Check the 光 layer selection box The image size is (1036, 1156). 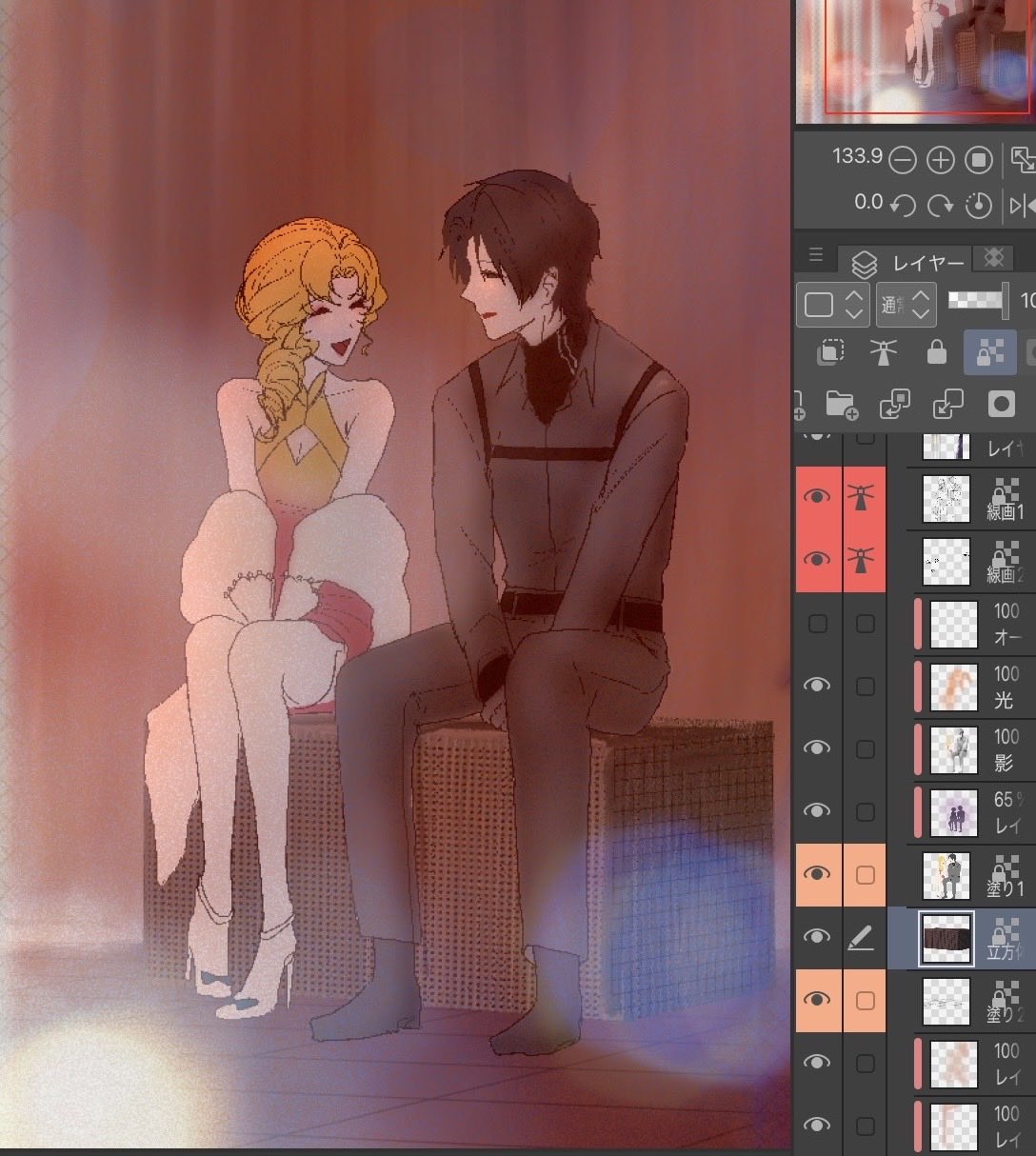click(x=865, y=687)
